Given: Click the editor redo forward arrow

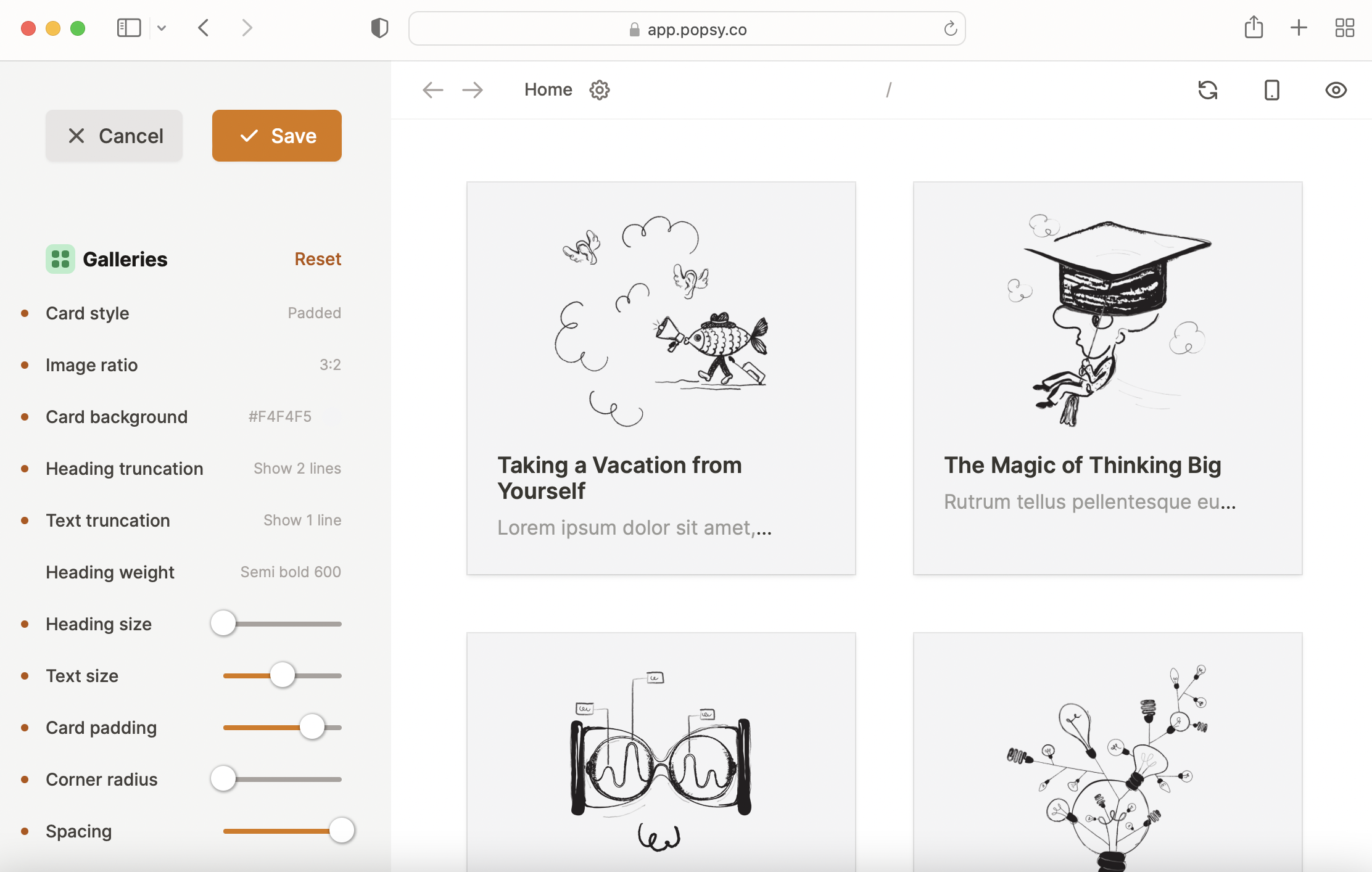Looking at the screenshot, I should point(473,90).
